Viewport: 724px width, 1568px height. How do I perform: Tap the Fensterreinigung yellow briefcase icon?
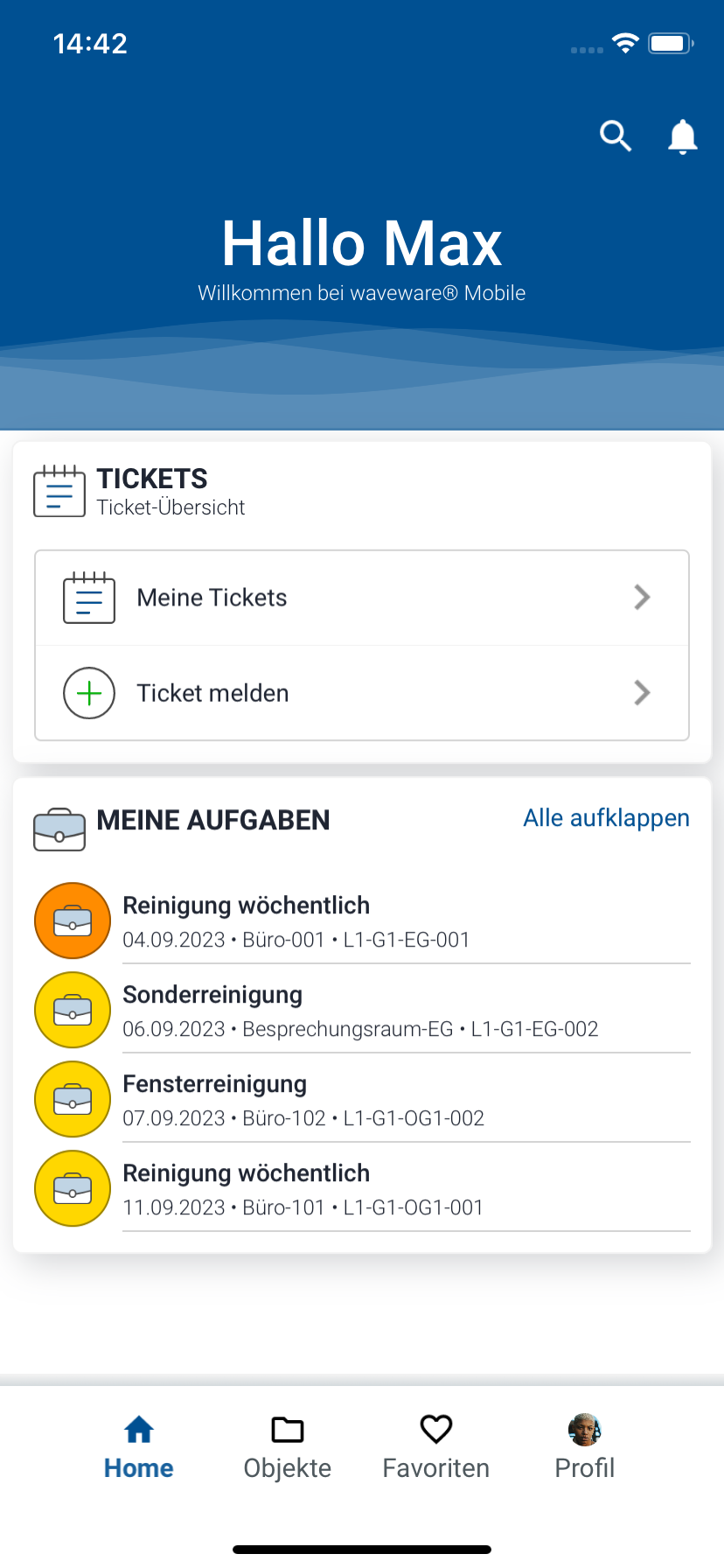[x=73, y=1100]
